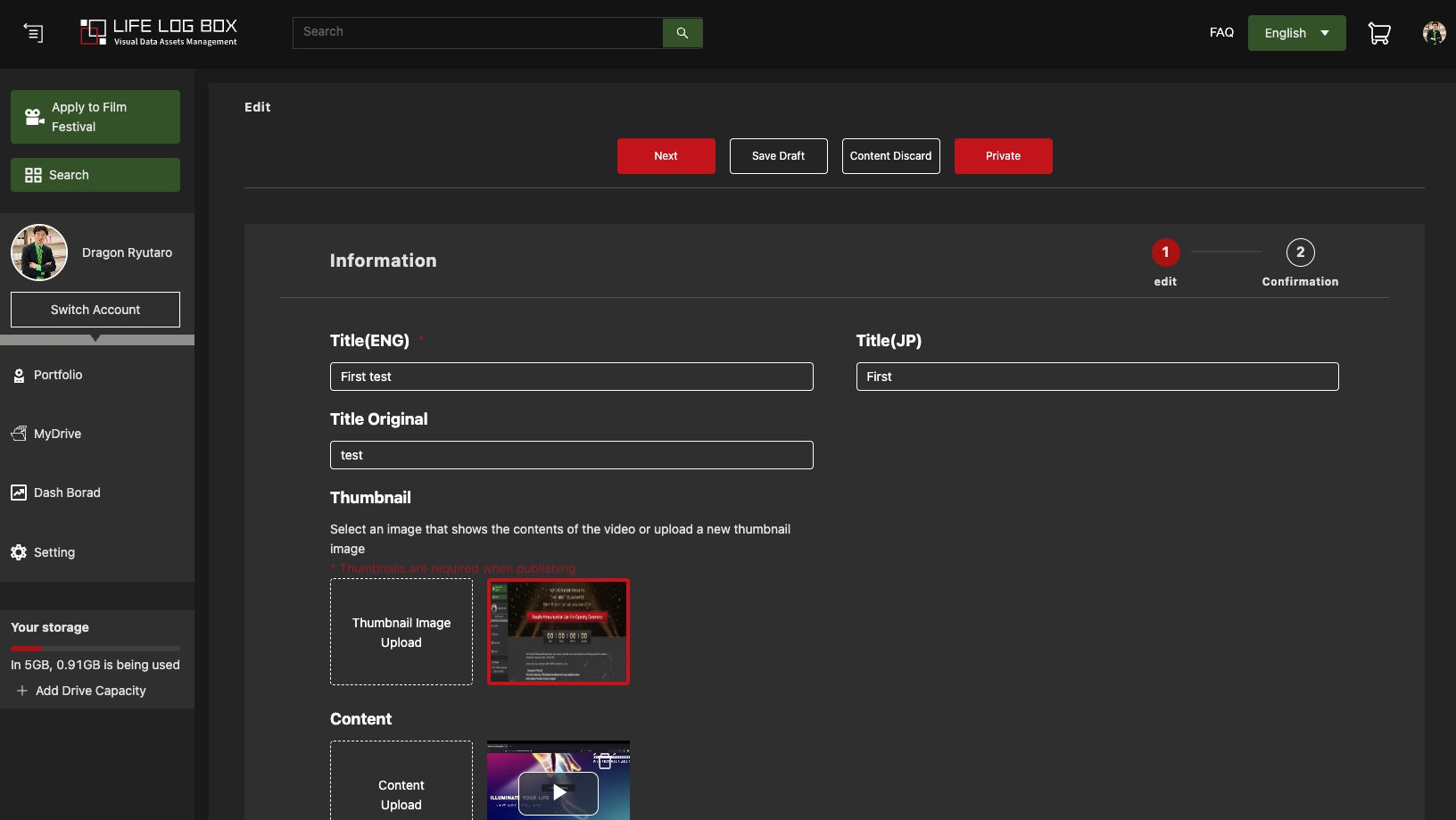Go to Portfolio in the sidebar

[58, 375]
